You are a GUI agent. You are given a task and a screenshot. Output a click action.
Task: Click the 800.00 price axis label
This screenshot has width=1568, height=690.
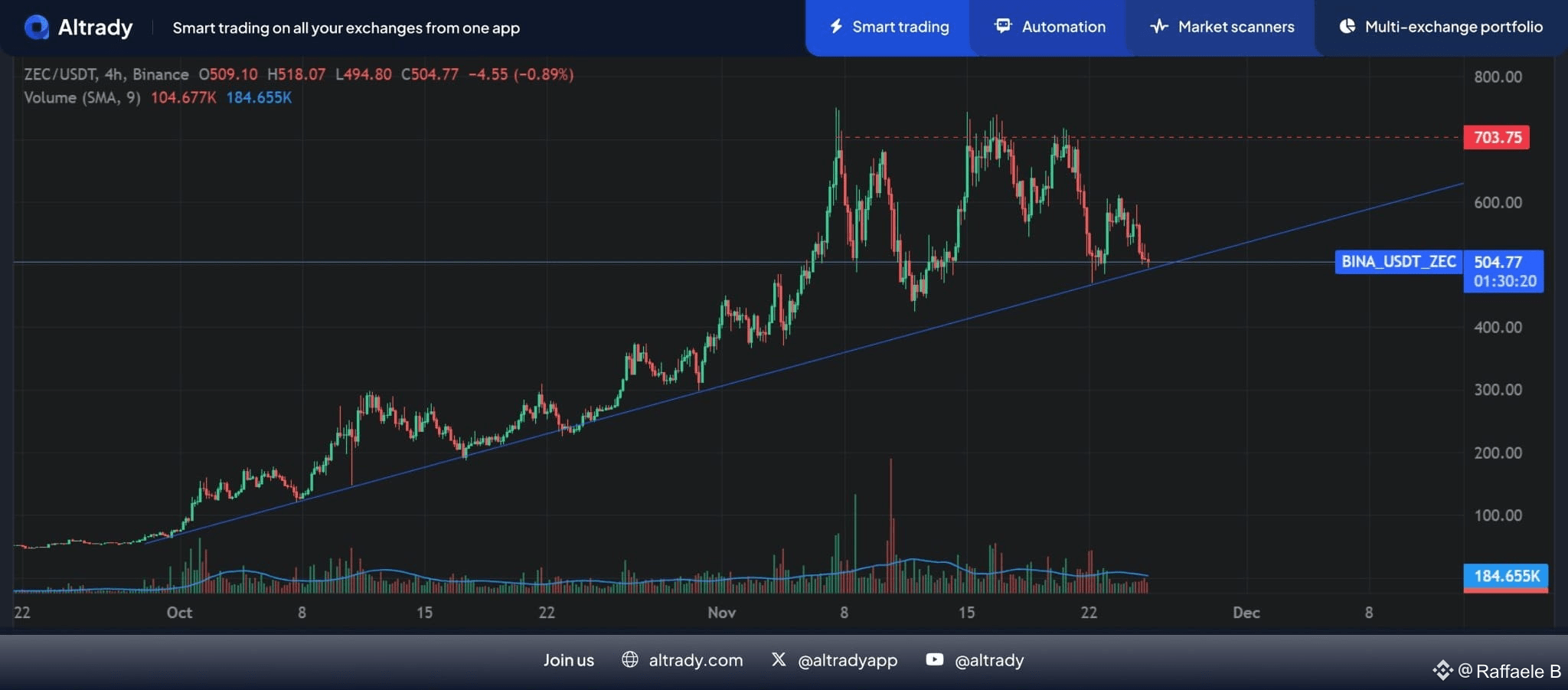tap(1498, 77)
